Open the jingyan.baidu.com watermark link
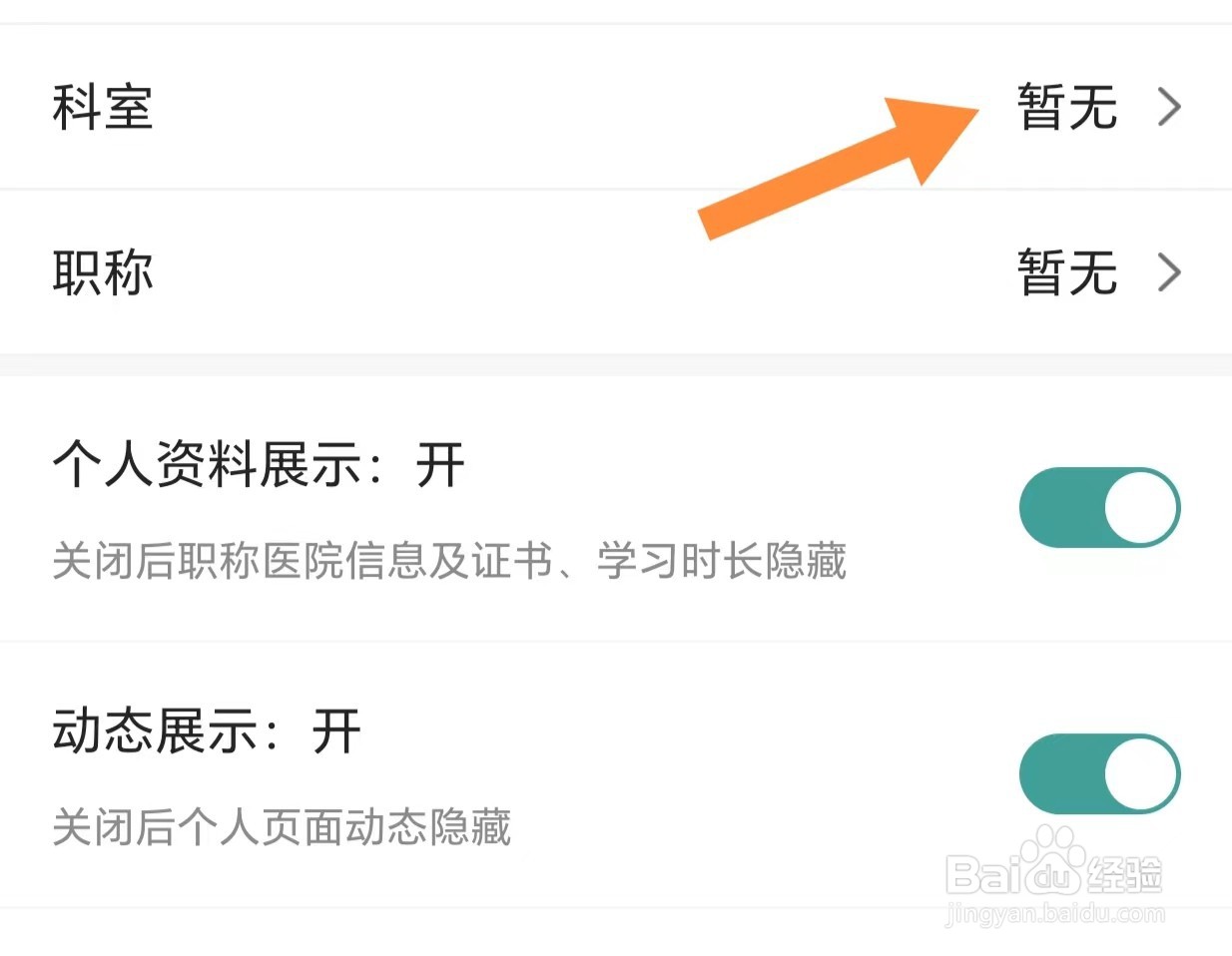This screenshot has width=1232, height=956. (1054, 913)
